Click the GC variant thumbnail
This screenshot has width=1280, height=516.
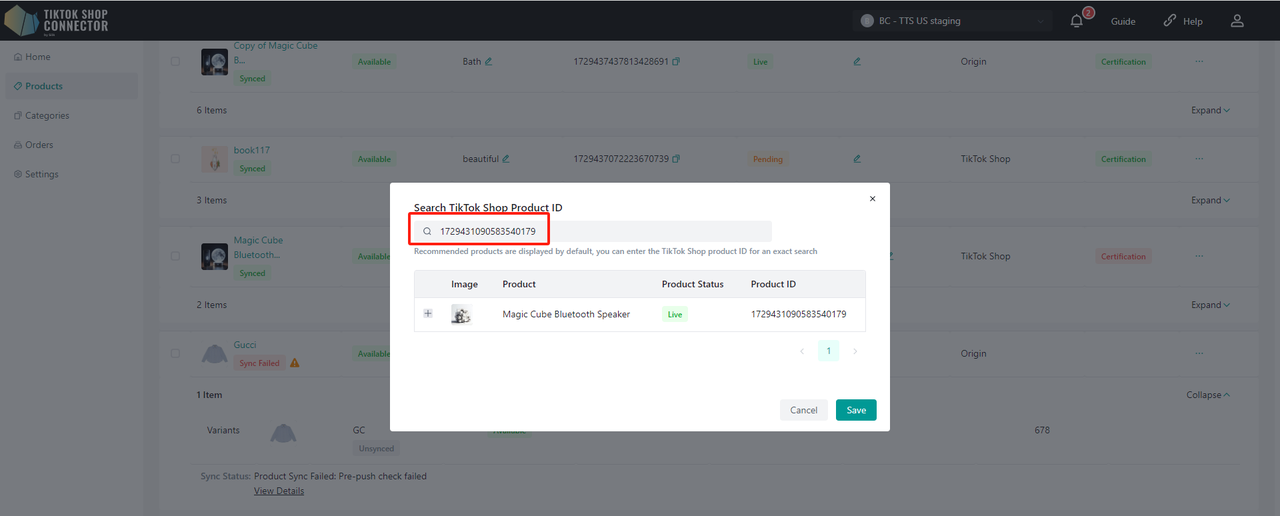pyautogui.click(x=284, y=433)
